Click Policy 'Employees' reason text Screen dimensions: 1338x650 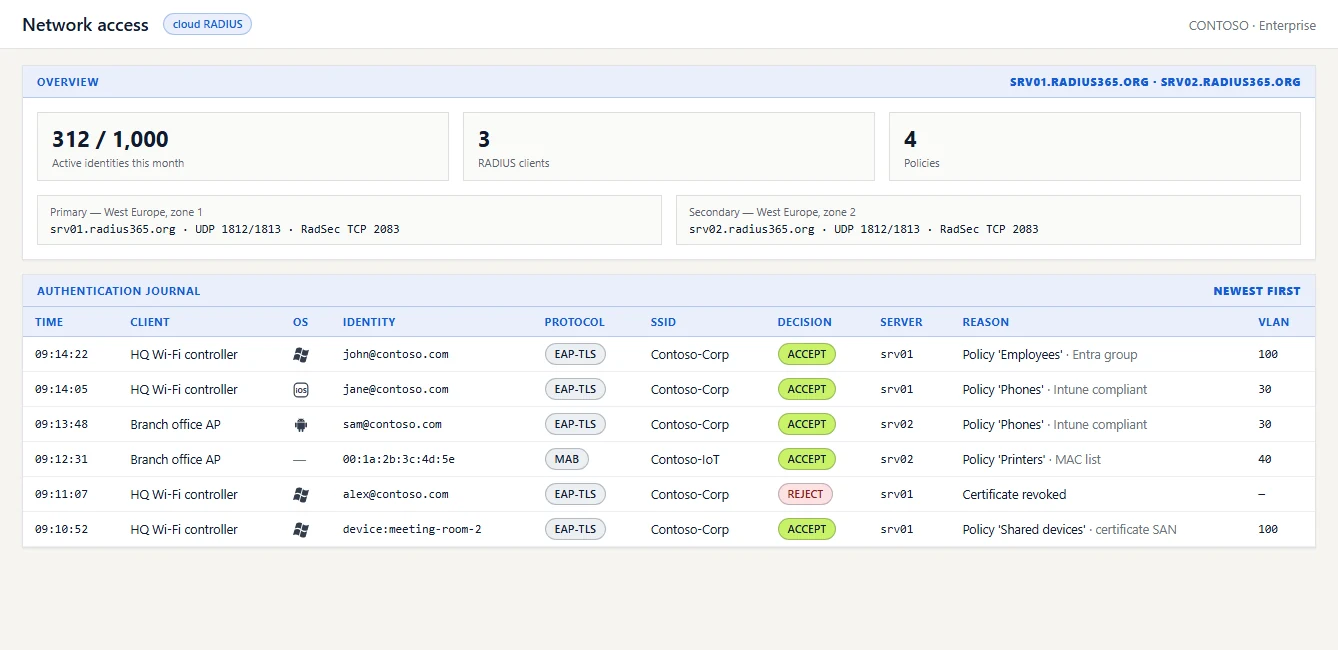[1050, 354]
